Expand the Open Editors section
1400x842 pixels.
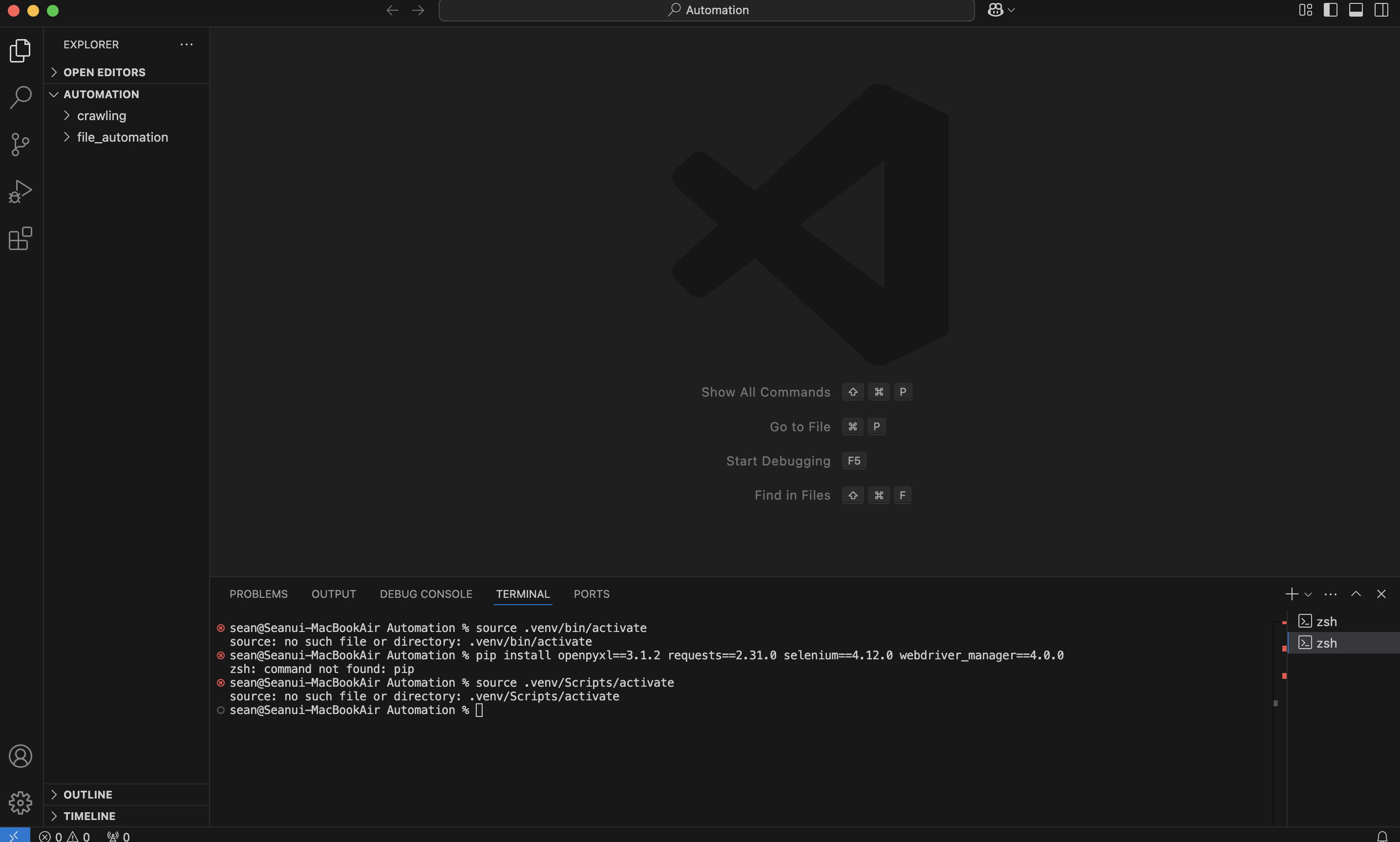click(126, 72)
